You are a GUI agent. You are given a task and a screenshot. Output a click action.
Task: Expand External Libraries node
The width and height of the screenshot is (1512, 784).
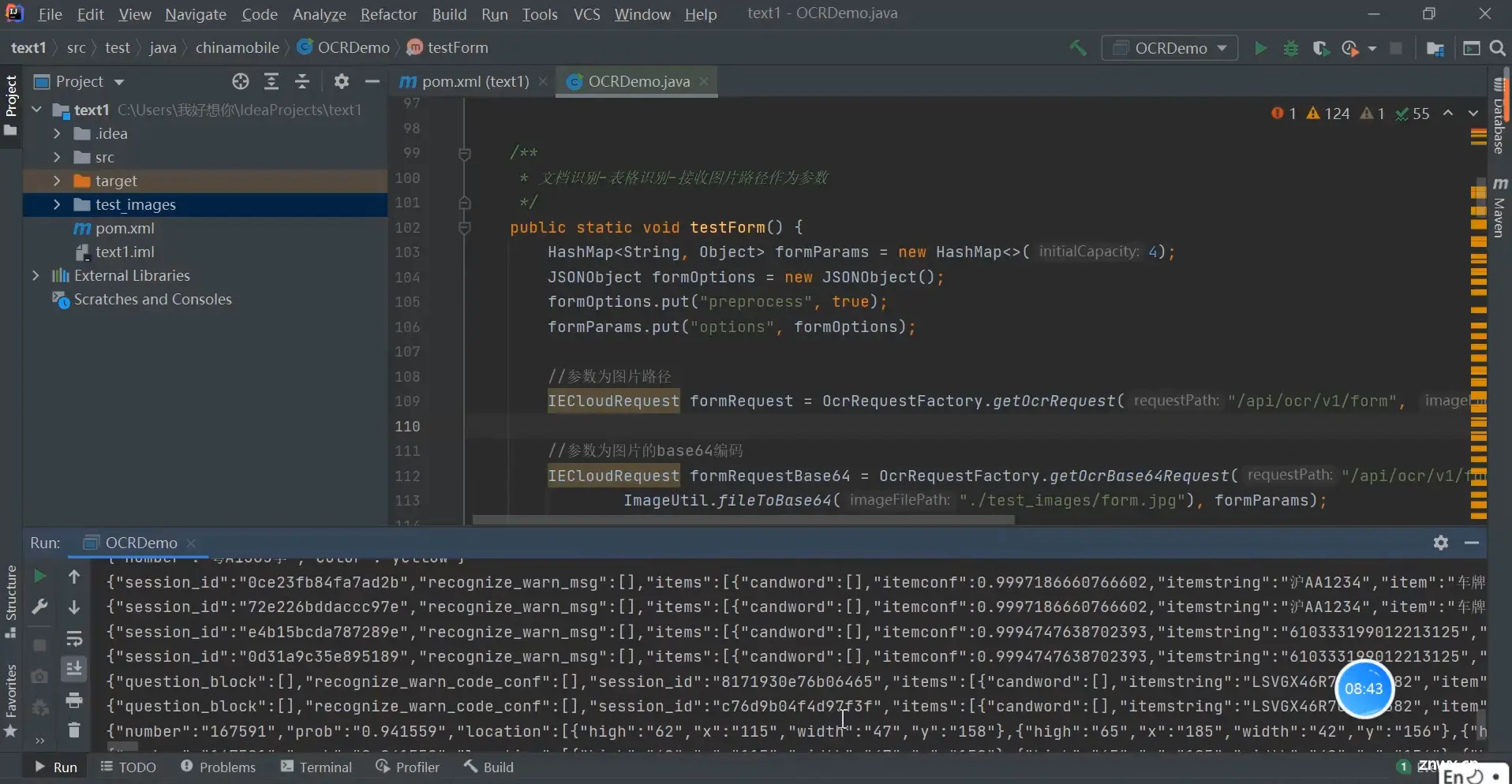(36, 275)
